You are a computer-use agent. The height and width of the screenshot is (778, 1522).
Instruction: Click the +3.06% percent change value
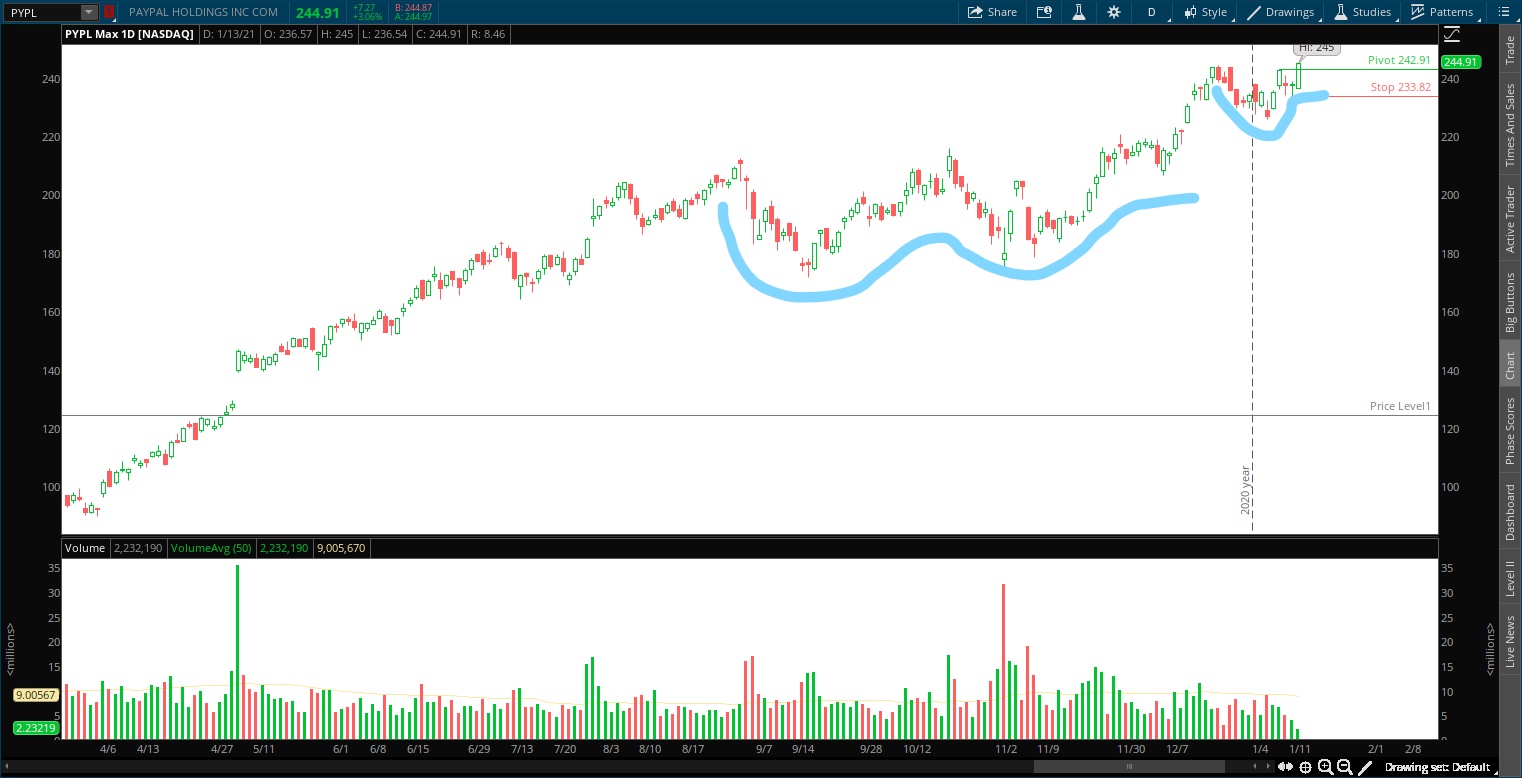[366, 17]
